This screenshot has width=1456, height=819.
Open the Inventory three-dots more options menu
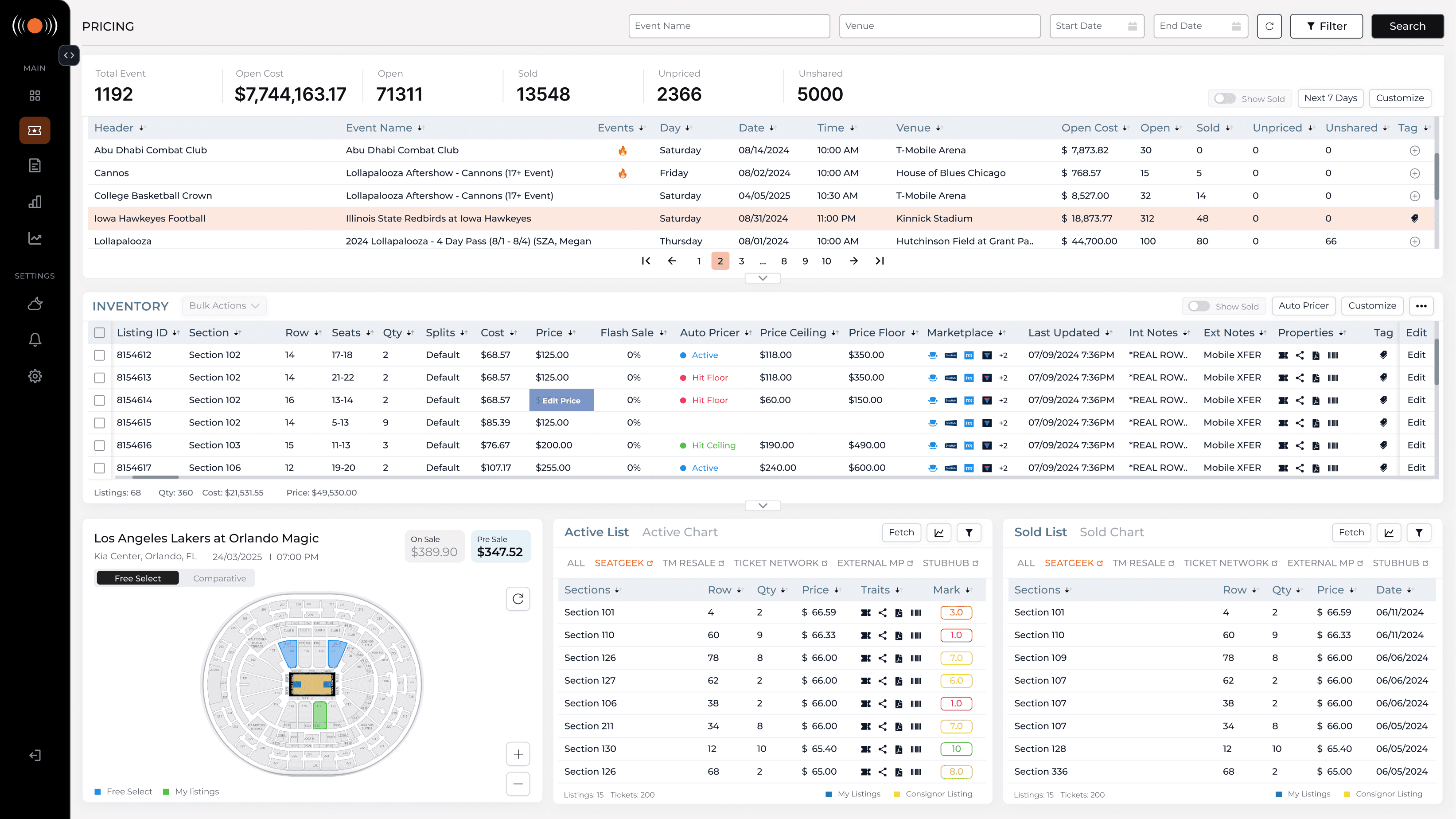[1421, 306]
